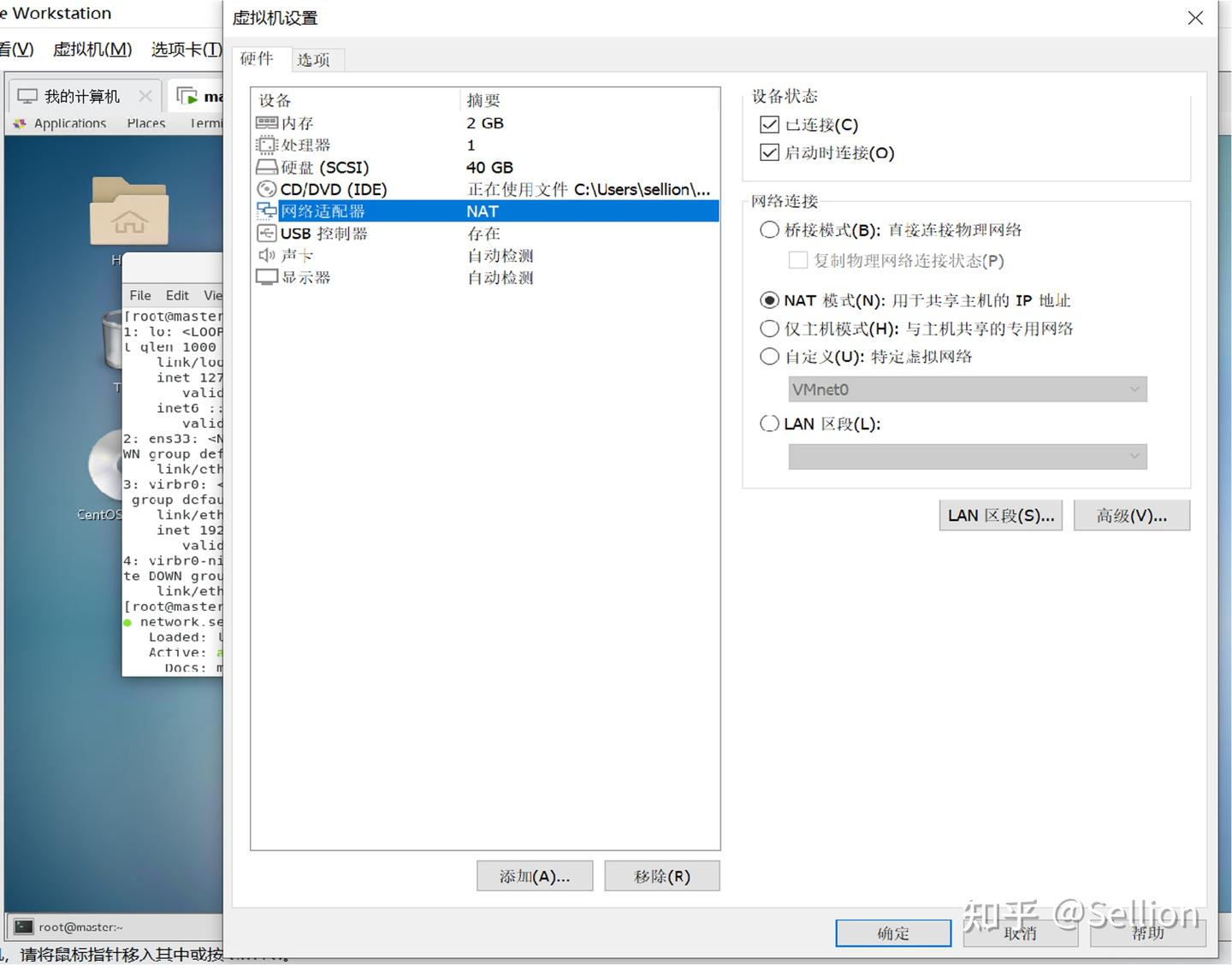Click the 网络适配器 network adapter icon

pos(265,210)
